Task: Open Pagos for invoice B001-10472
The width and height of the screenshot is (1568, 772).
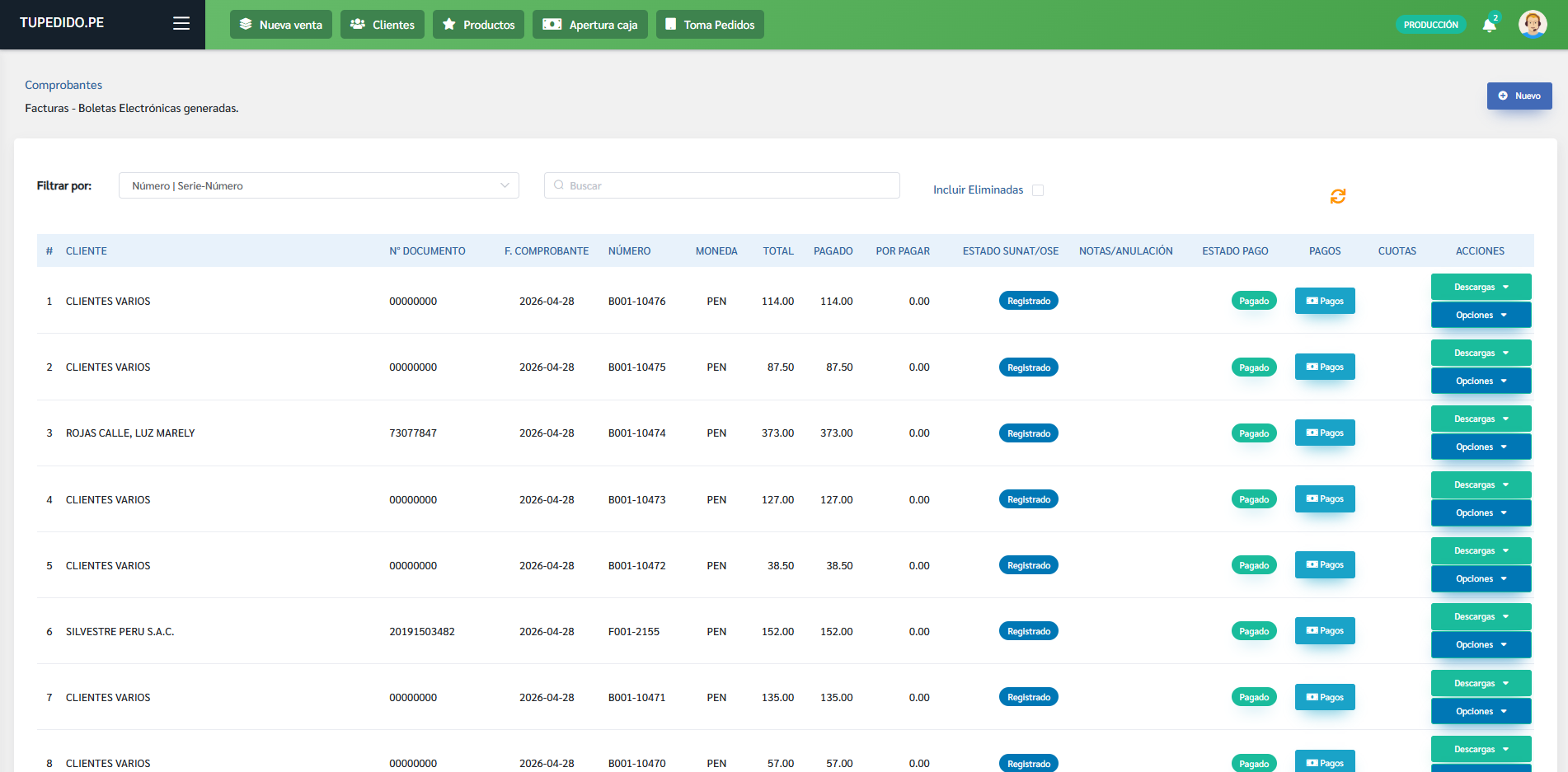Action: [x=1325, y=564]
